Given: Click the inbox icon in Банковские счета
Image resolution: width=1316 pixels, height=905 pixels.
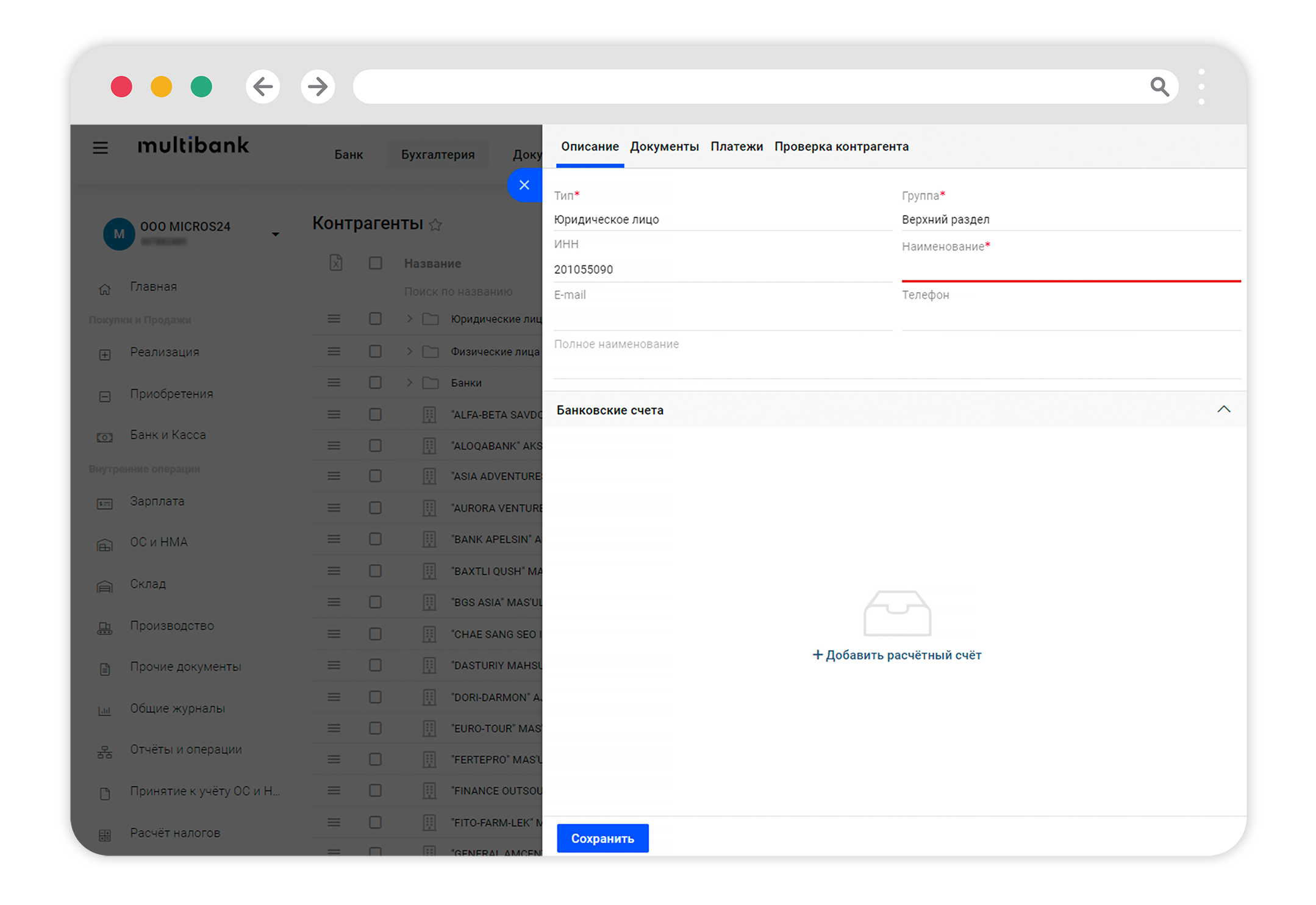Looking at the screenshot, I should [897, 613].
